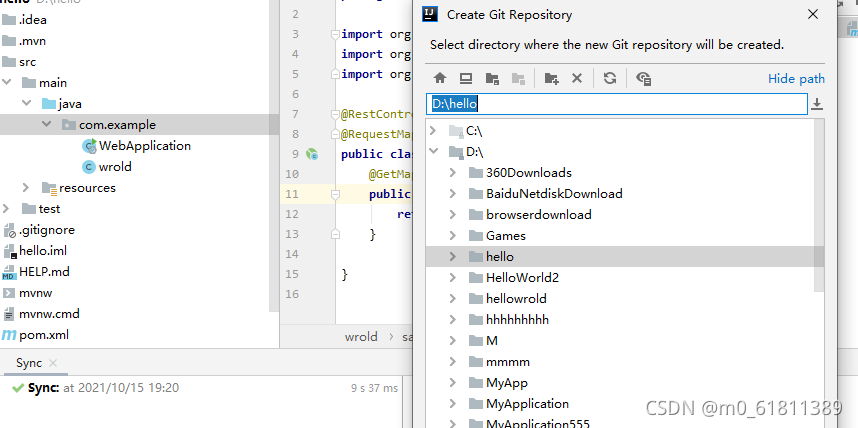Expand the 360Downloads folder
The height and width of the screenshot is (428, 858).
(x=453, y=172)
